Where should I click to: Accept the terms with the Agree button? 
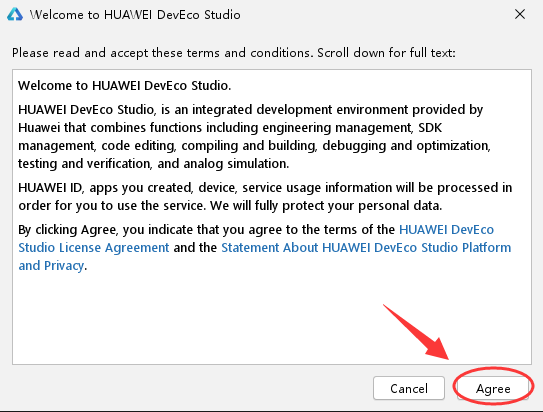493,388
